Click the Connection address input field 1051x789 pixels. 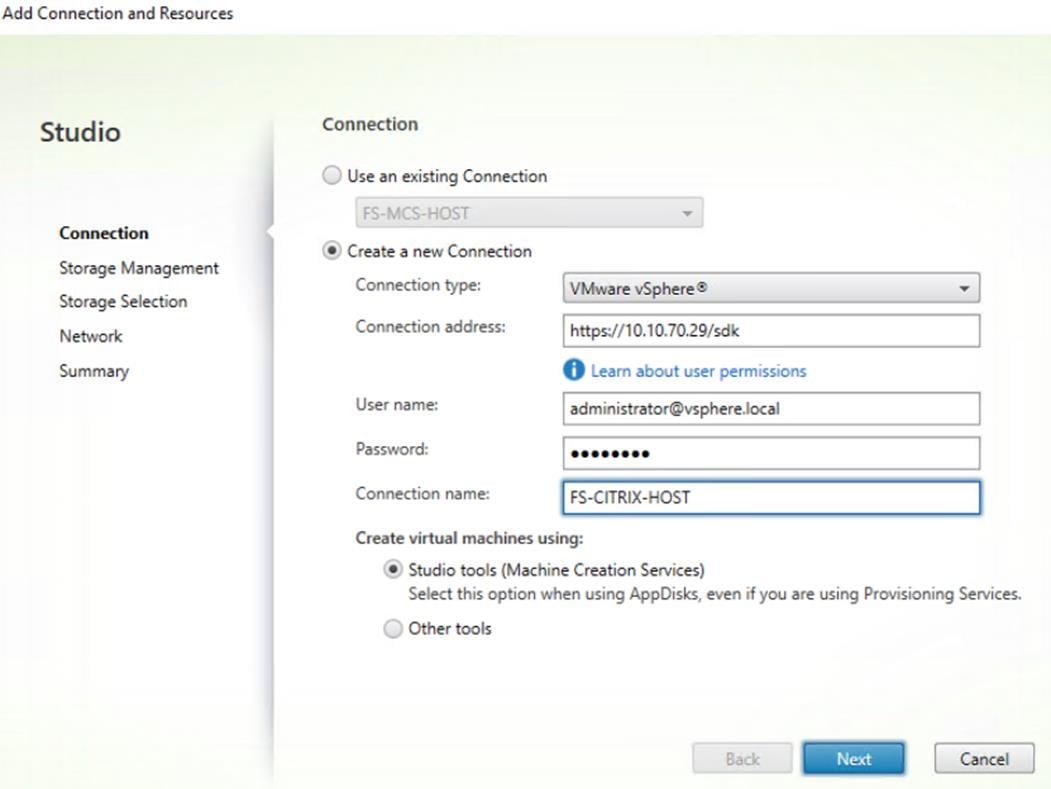[771, 330]
